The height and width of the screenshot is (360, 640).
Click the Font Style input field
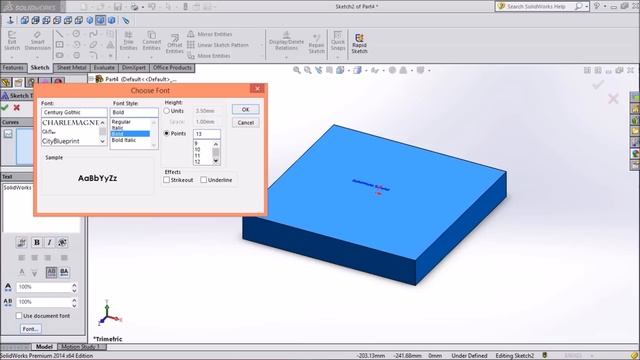[134, 112]
